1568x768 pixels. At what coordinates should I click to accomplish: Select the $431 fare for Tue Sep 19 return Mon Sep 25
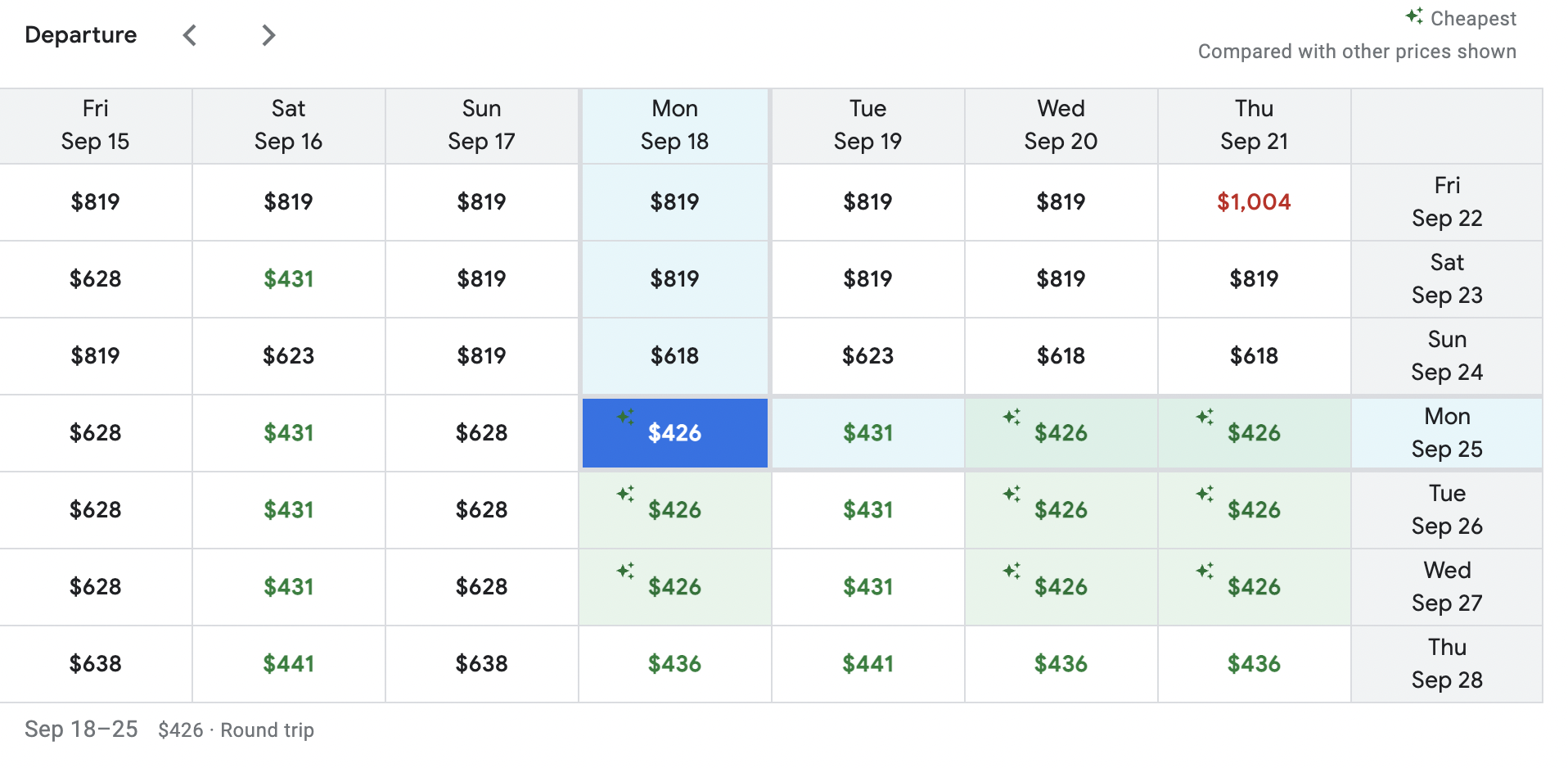(867, 433)
